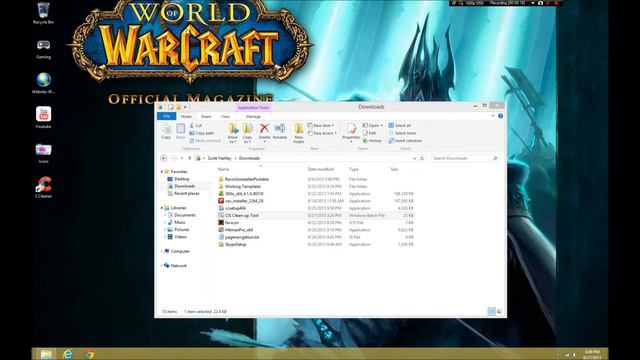This screenshot has height=360, width=640.
Task: Collapse the Favorites tree section
Action: click(162, 172)
